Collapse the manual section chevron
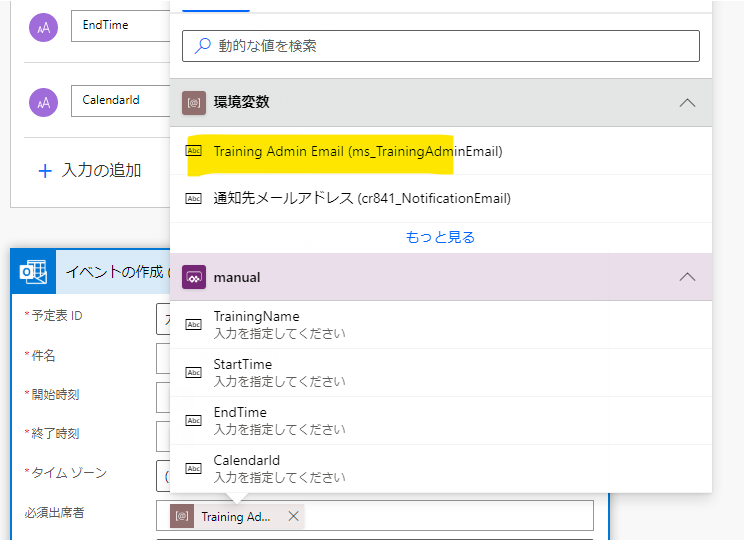 click(x=687, y=277)
